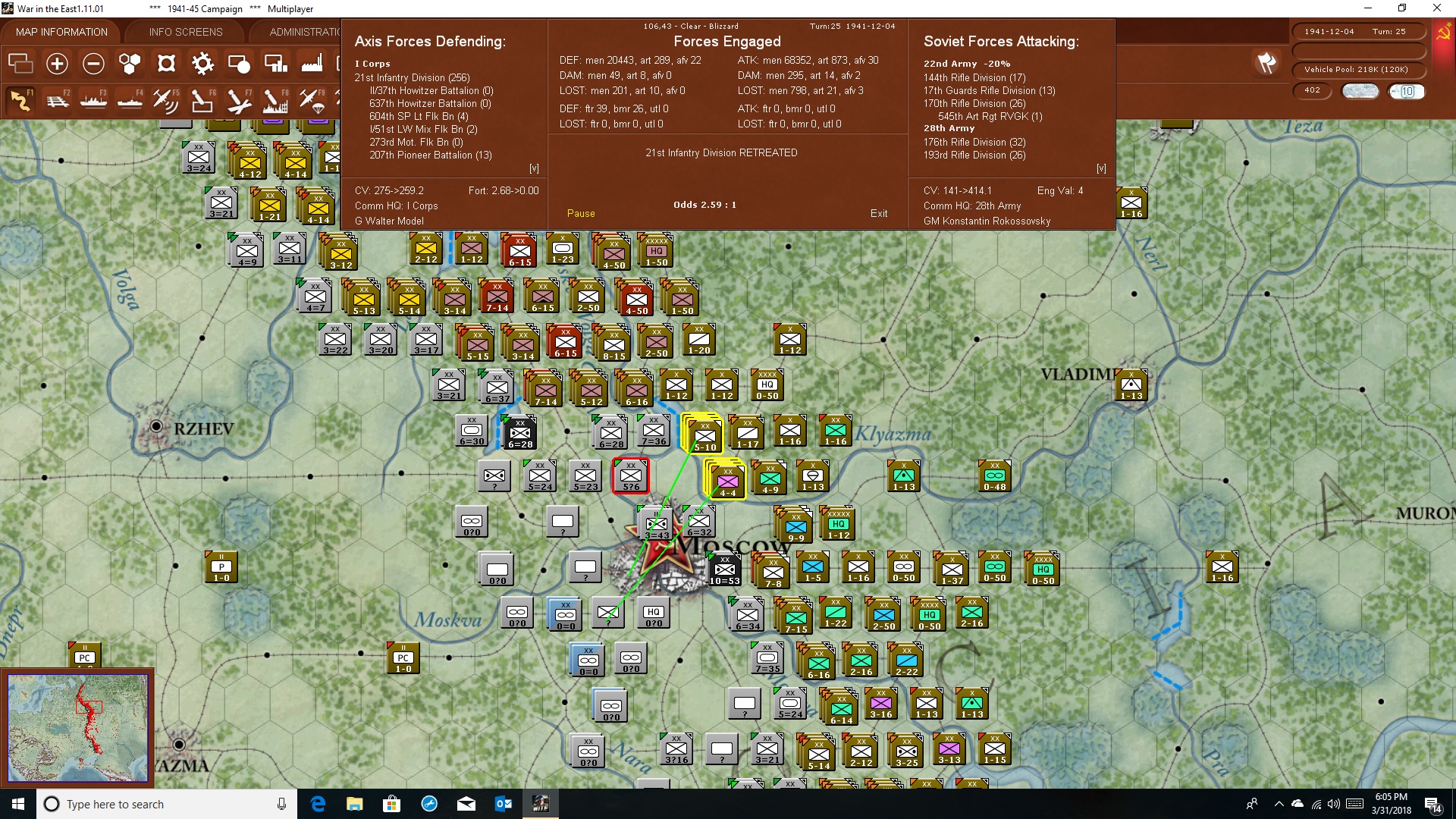Click the 144th Rifle Division entry
The height and width of the screenshot is (819, 1456).
pos(974,77)
